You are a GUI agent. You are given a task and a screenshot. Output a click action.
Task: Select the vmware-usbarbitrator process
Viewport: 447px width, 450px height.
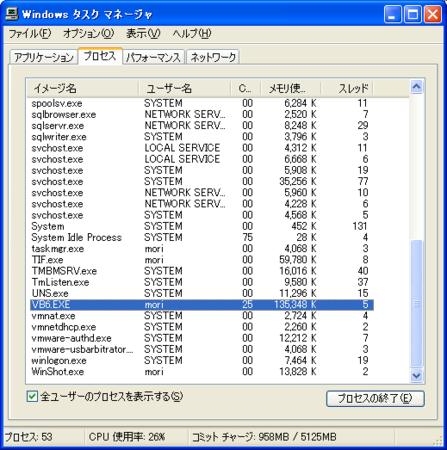tap(202, 349)
